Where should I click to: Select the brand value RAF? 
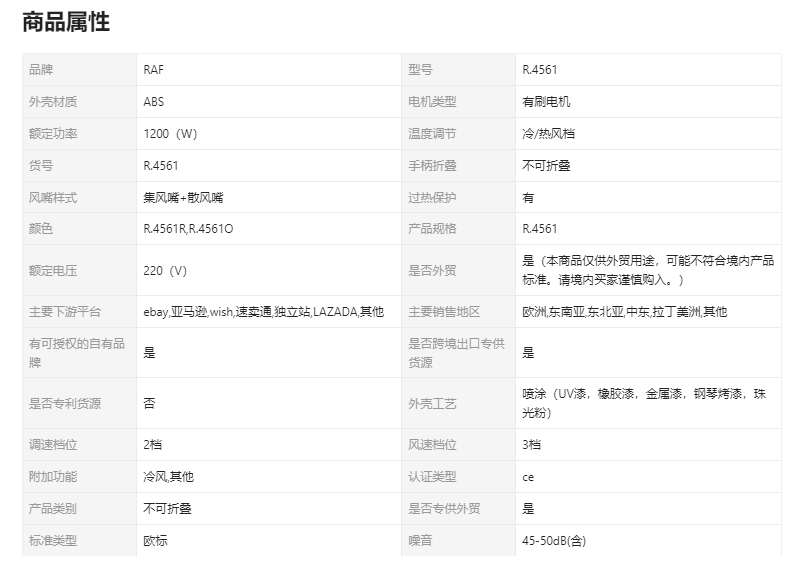[153, 70]
